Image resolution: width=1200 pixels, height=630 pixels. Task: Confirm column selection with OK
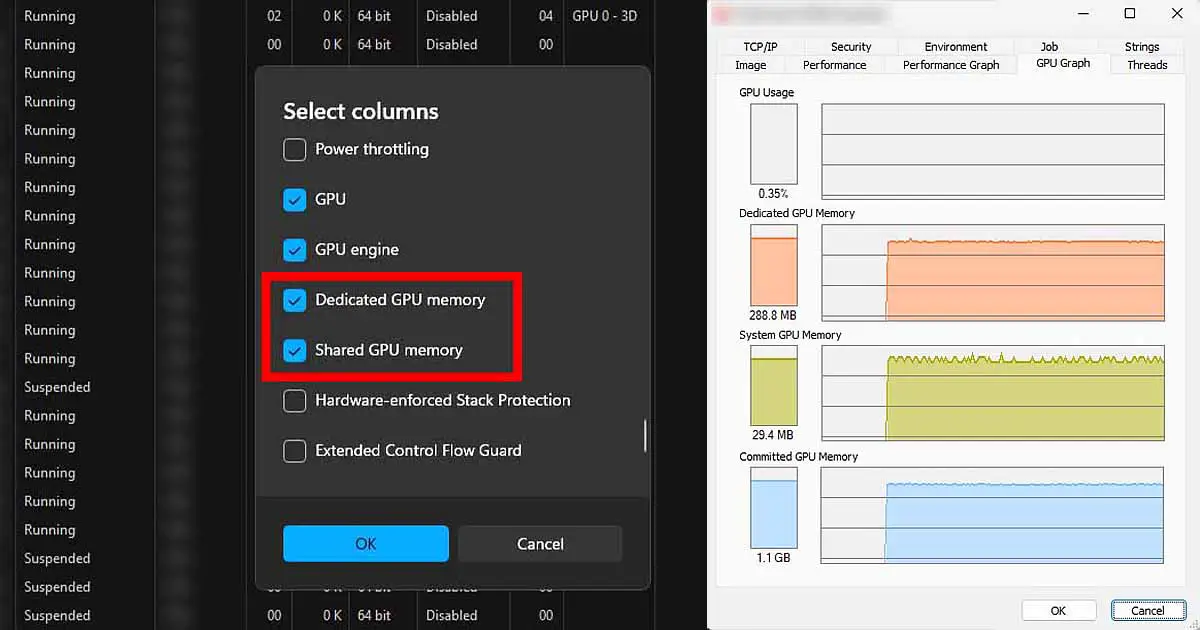(x=365, y=543)
